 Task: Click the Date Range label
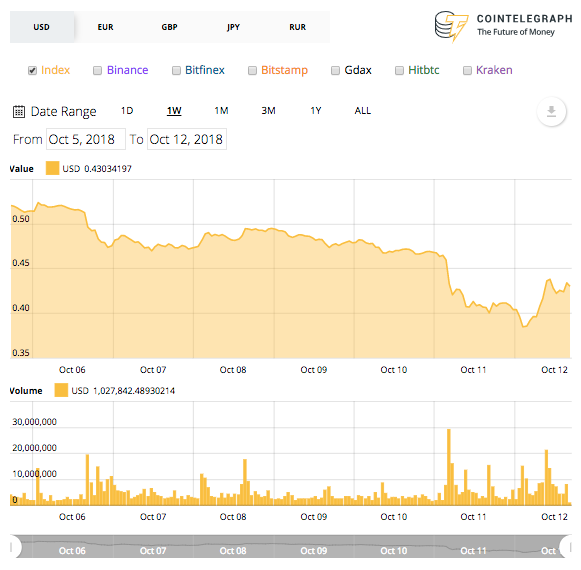(x=63, y=112)
